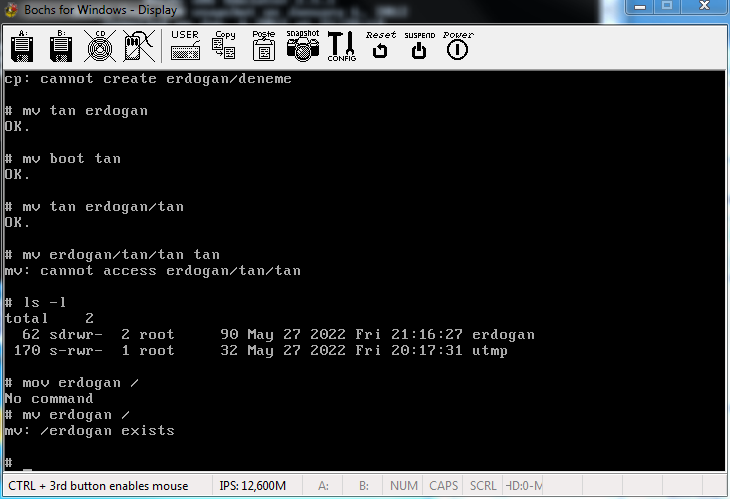
Task: Click the HD:0-M status indicator
Action: coord(524,486)
